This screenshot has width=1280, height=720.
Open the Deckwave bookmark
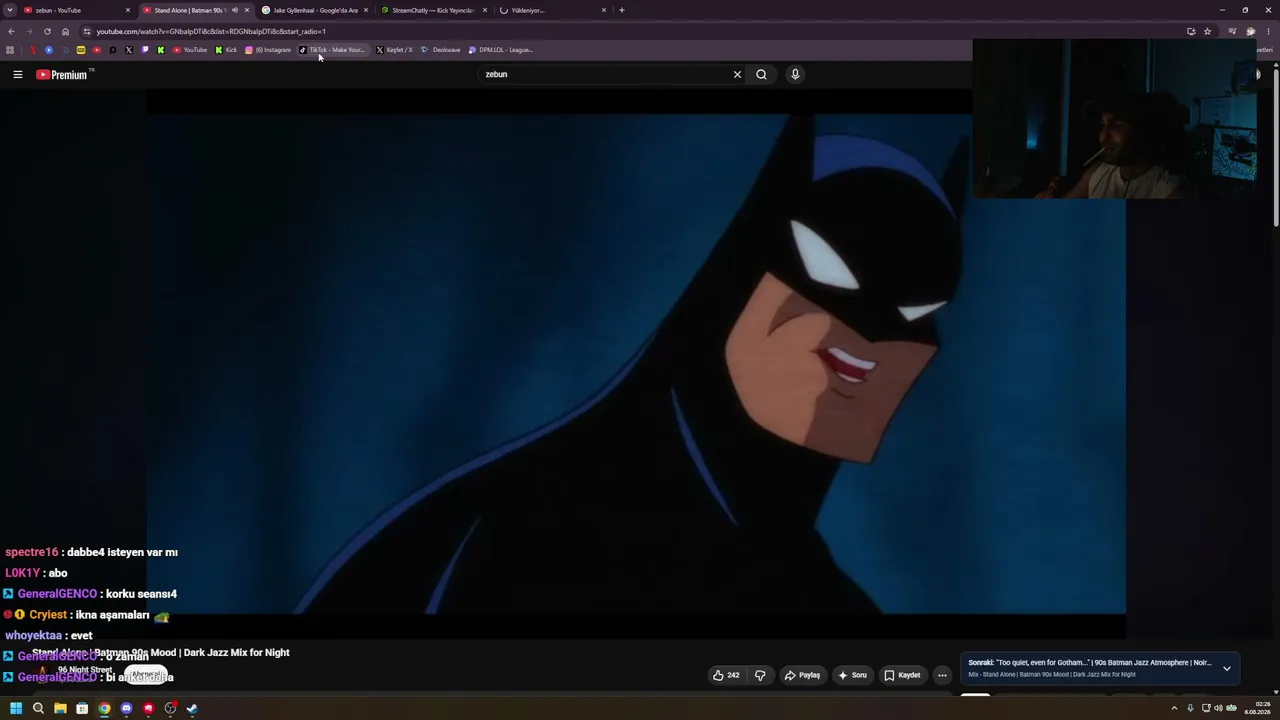coord(441,50)
